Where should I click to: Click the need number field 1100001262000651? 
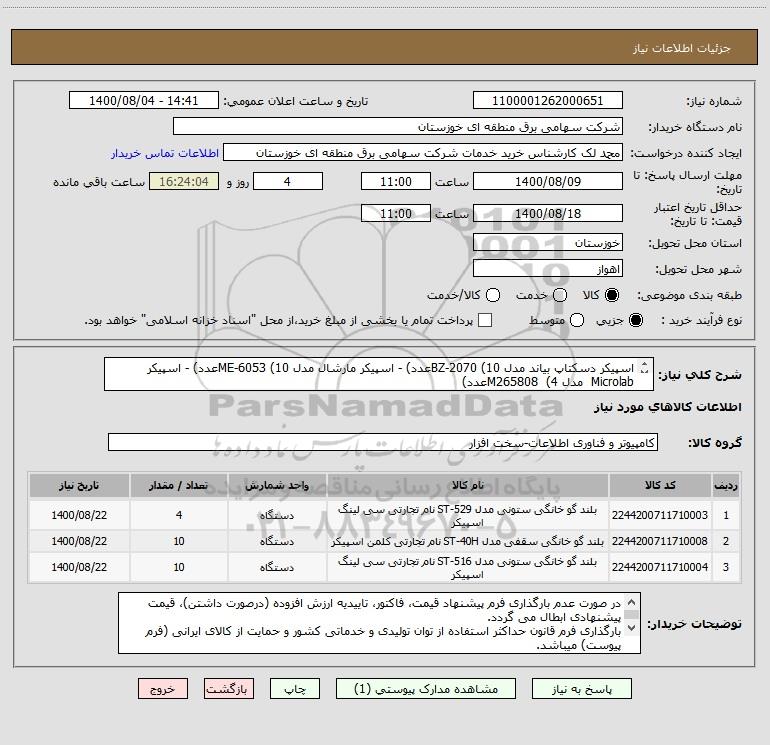[545, 101]
